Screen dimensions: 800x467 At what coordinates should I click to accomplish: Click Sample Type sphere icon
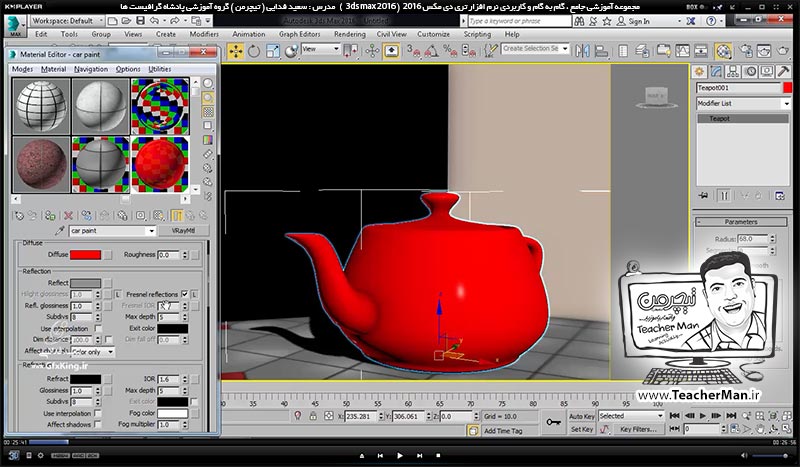[208, 84]
